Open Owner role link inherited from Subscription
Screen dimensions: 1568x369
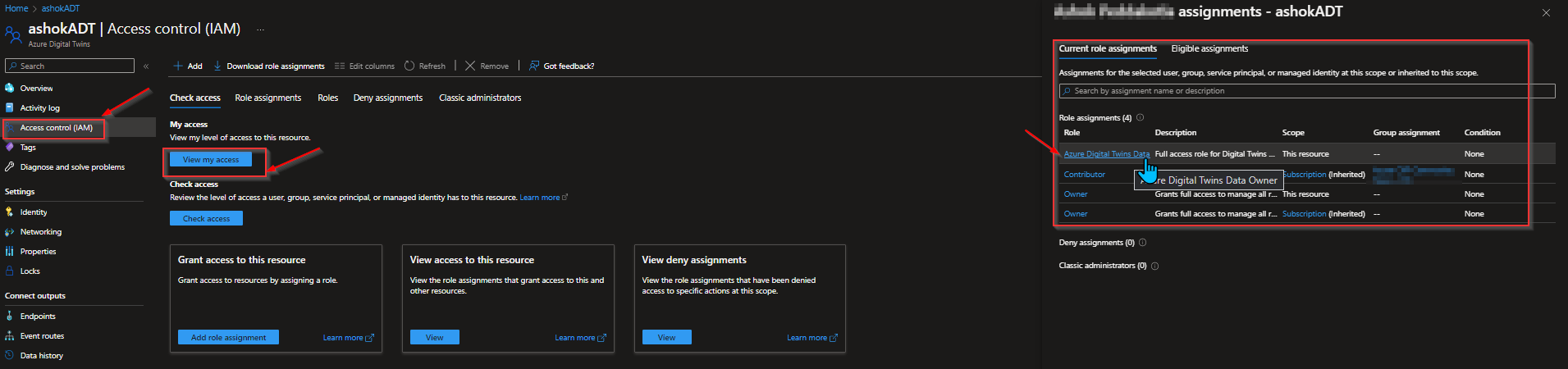point(1075,214)
